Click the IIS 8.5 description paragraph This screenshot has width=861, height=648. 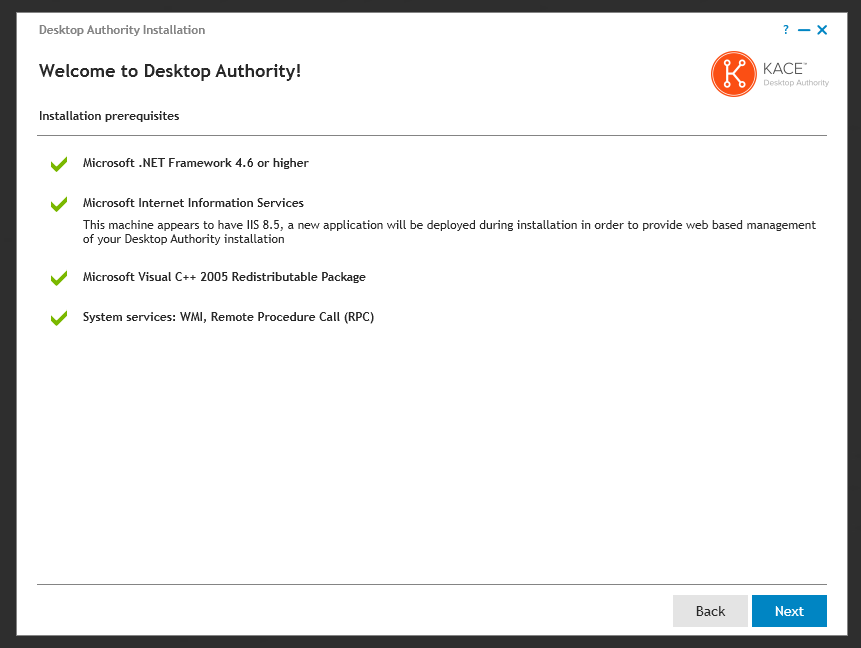coord(449,232)
